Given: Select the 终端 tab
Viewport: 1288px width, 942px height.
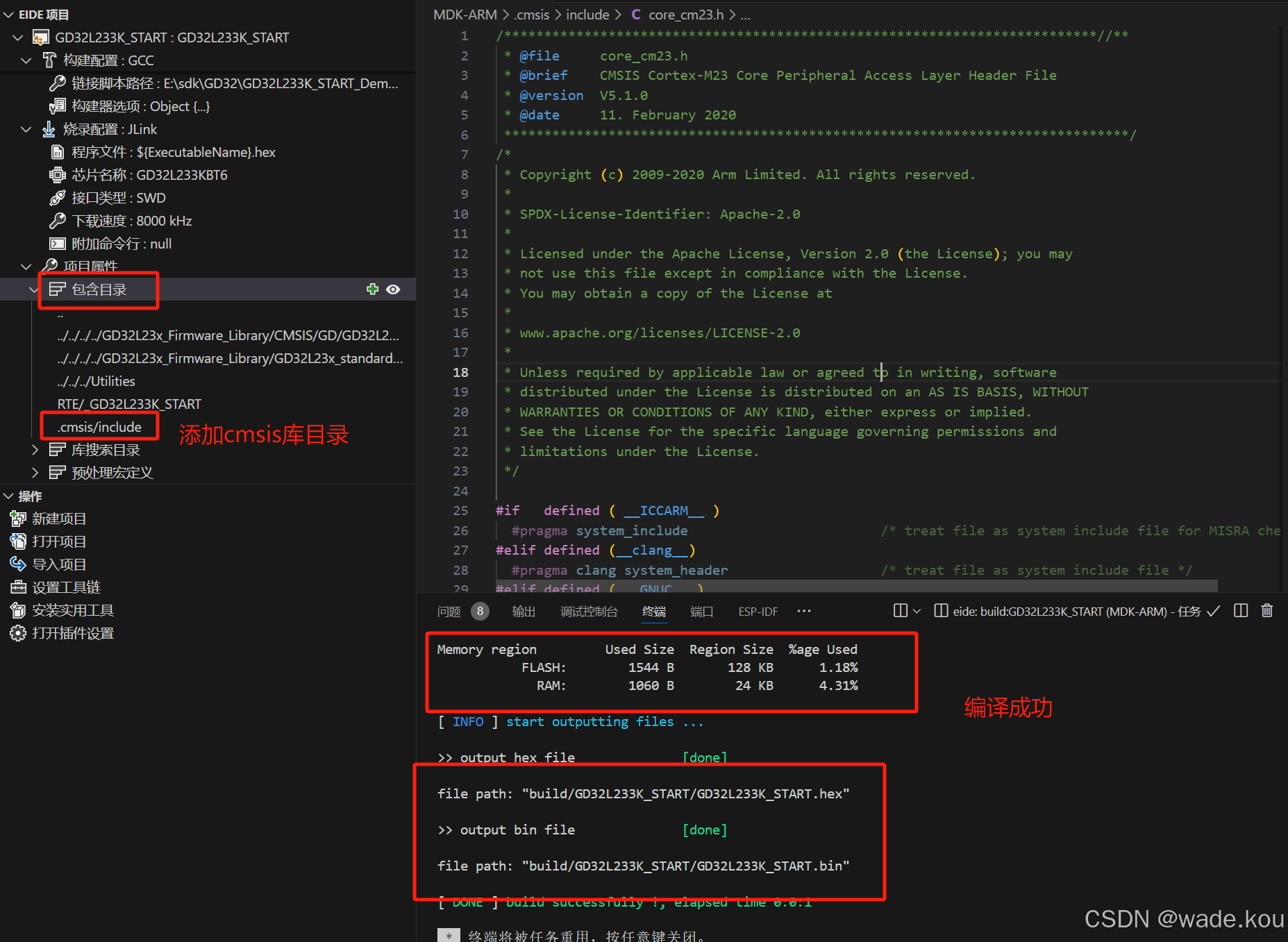Looking at the screenshot, I should (654, 612).
